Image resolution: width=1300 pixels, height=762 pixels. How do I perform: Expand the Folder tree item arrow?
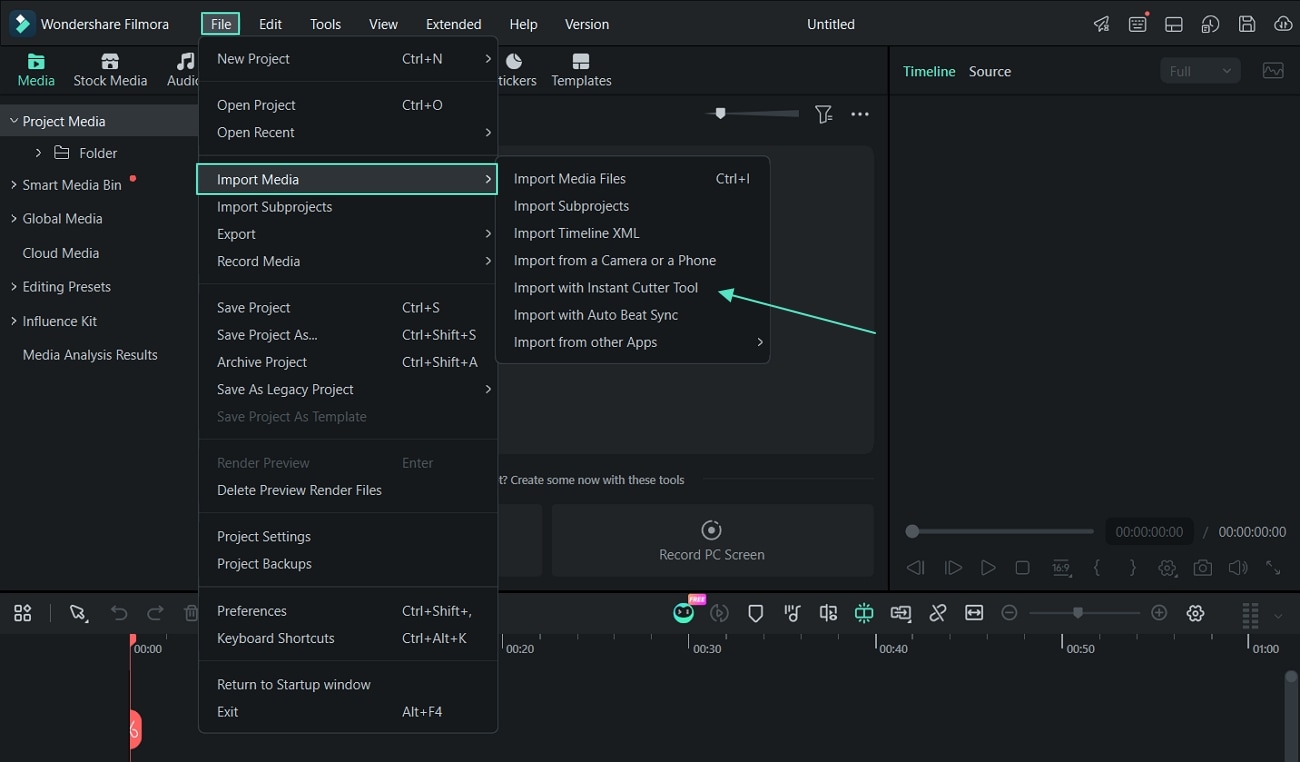point(38,153)
